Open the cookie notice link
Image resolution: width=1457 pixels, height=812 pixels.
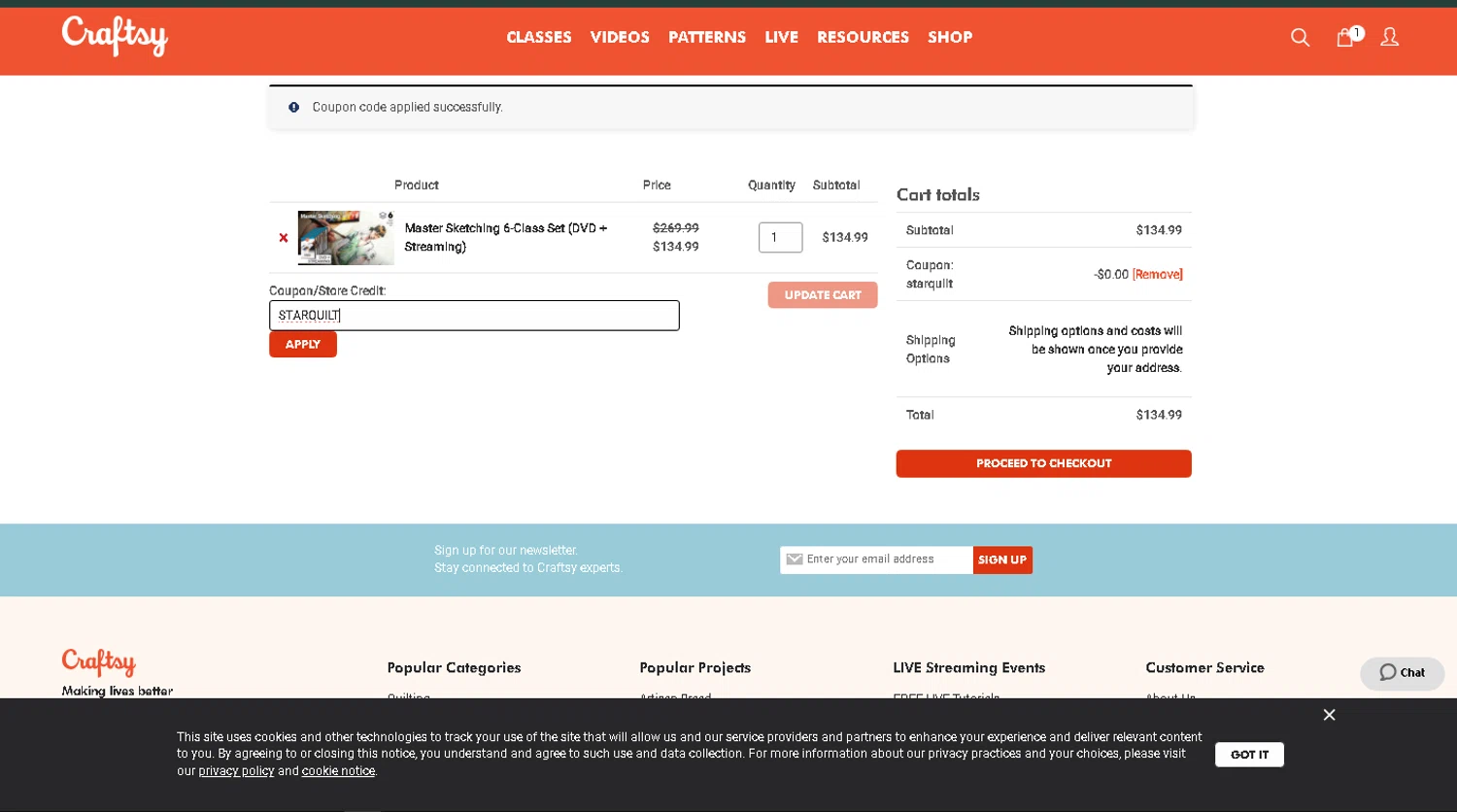[338, 771]
